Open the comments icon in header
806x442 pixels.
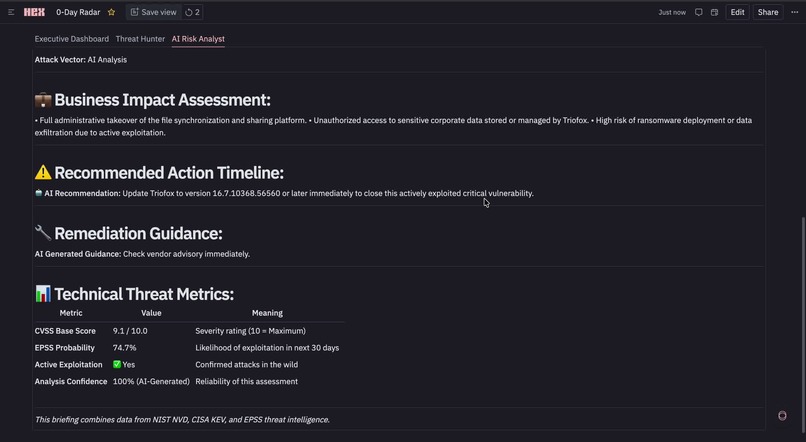point(699,12)
